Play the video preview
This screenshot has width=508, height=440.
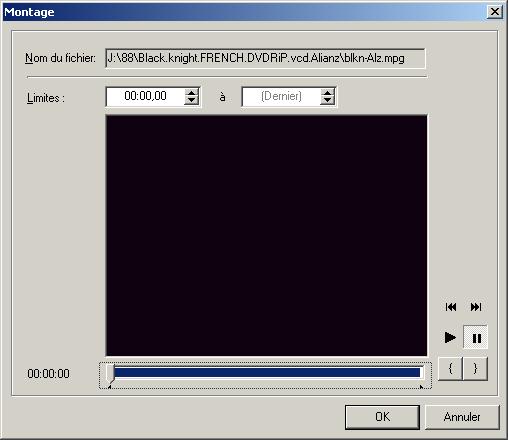pyautogui.click(x=450, y=337)
